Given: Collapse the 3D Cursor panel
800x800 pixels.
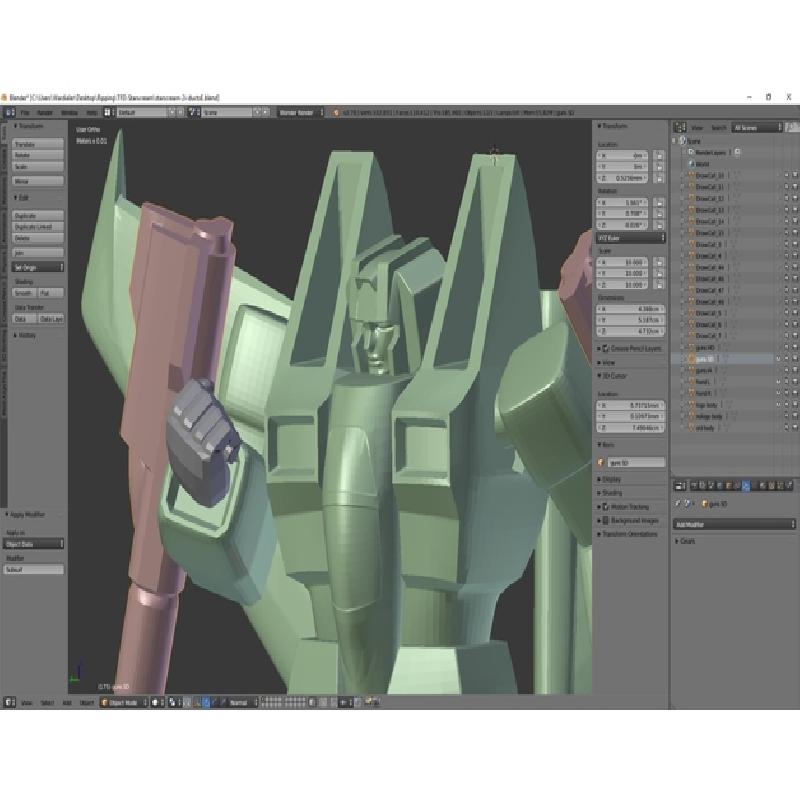Looking at the screenshot, I should coord(612,376).
